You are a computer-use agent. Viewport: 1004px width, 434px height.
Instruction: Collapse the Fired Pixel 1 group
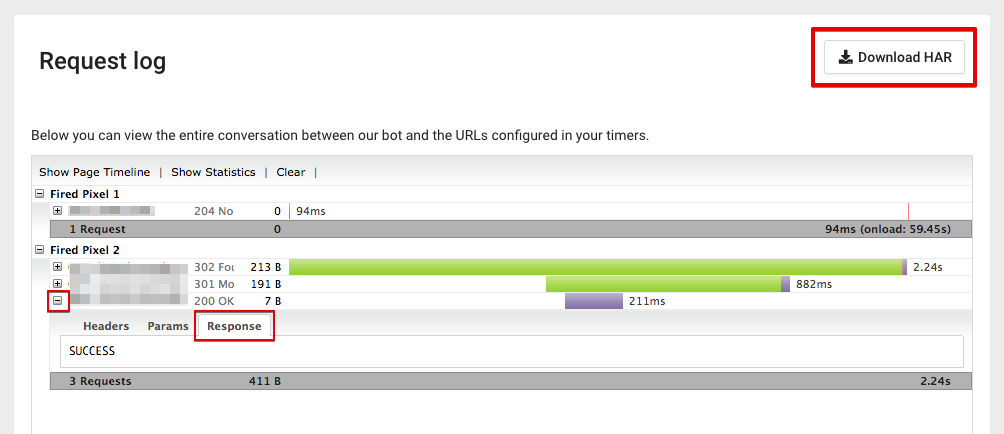pos(39,194)
